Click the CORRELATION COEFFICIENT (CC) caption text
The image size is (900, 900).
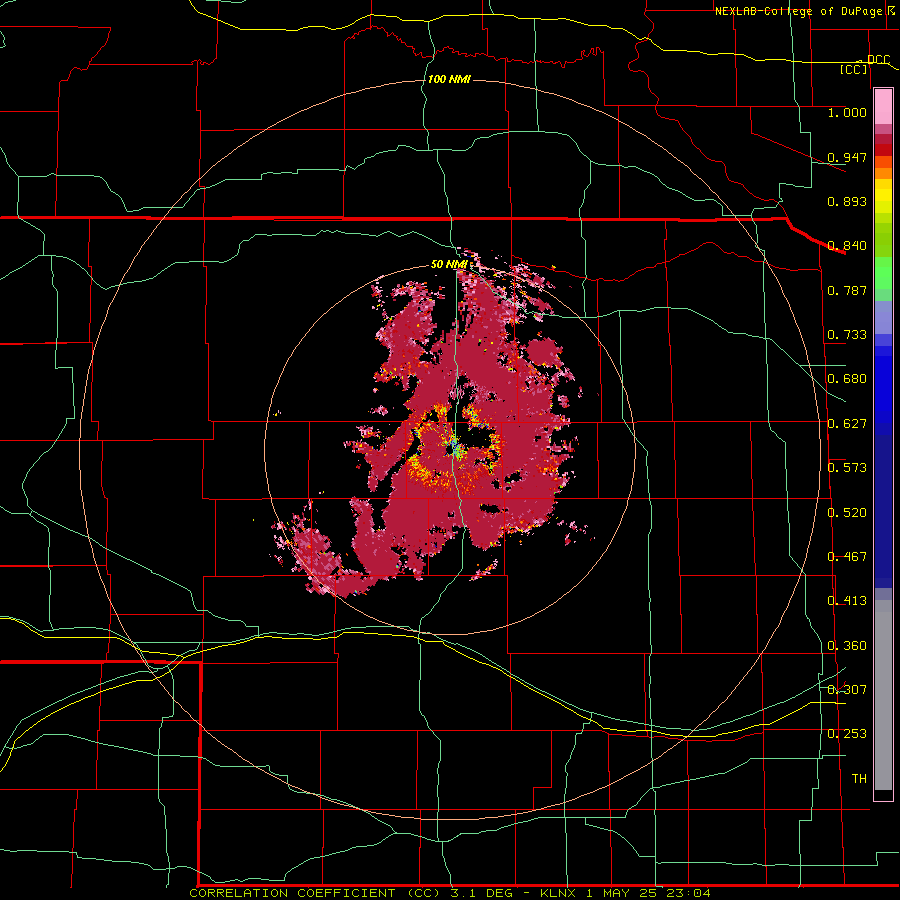(316, 893)
